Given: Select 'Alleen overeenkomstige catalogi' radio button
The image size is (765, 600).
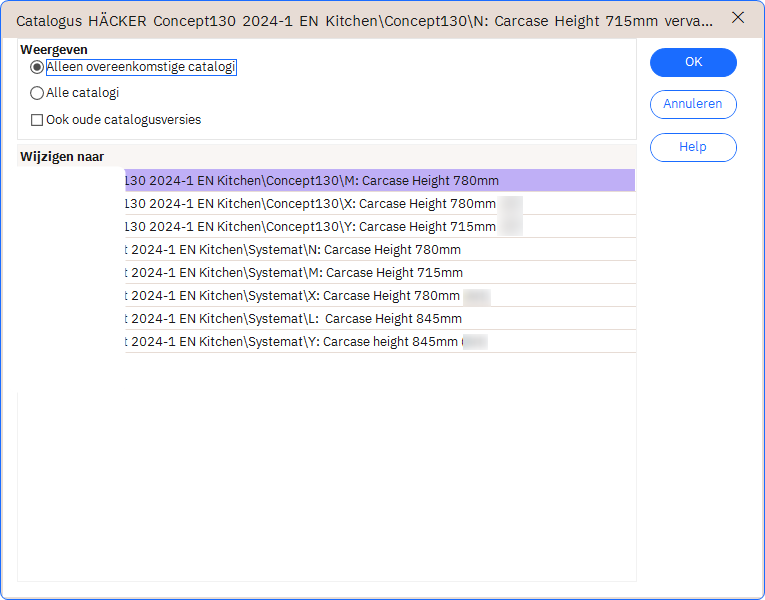Looking at the screenshot, I should click(37, 68).
